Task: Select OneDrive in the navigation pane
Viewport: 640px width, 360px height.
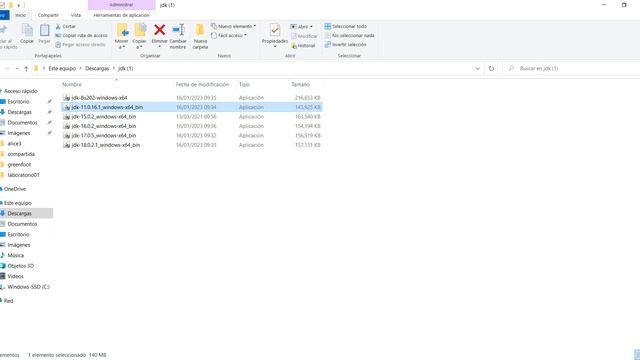Action: tap(15, 189)
